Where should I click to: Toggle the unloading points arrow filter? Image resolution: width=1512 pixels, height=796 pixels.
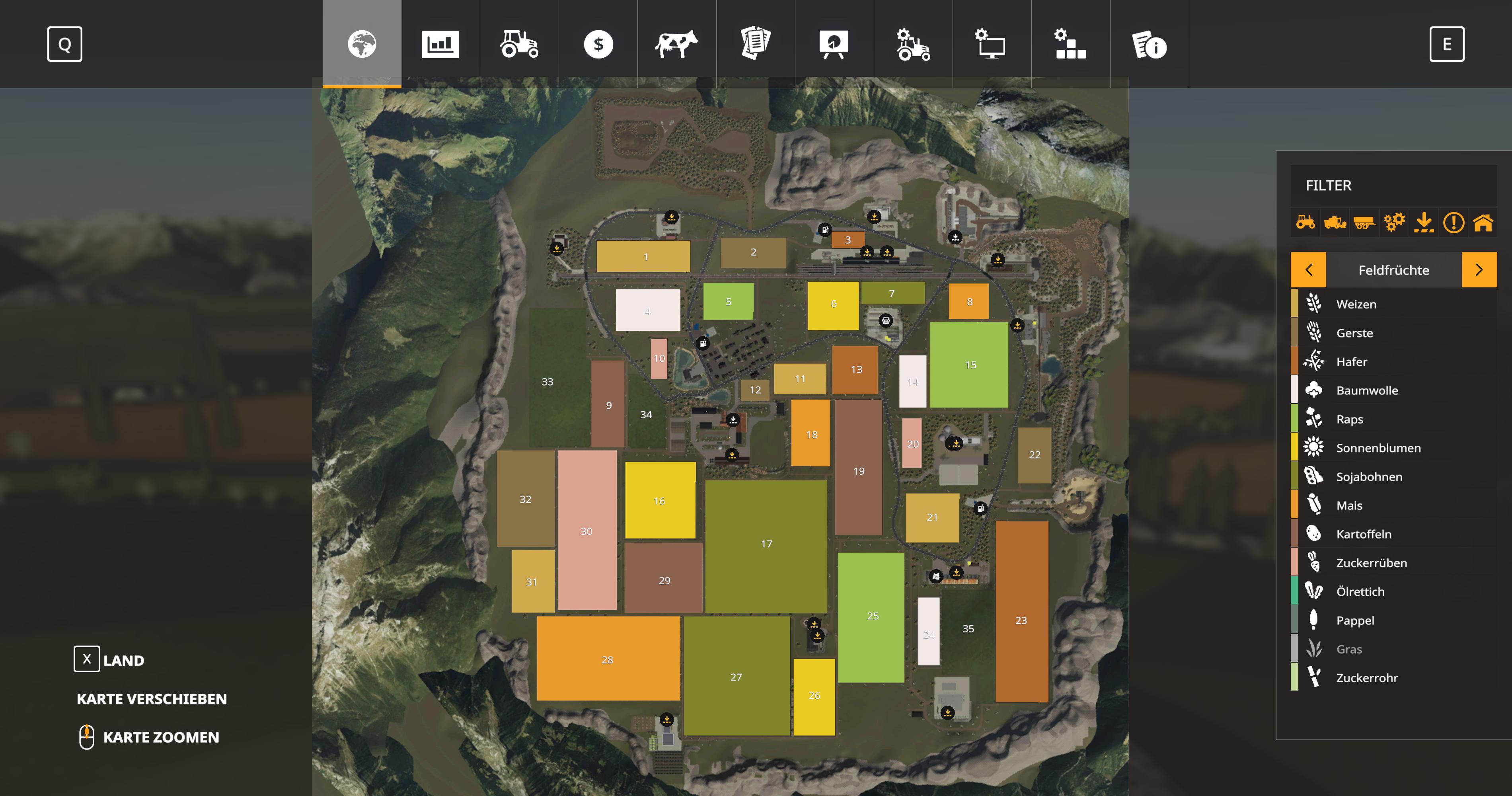[1424, 222]
